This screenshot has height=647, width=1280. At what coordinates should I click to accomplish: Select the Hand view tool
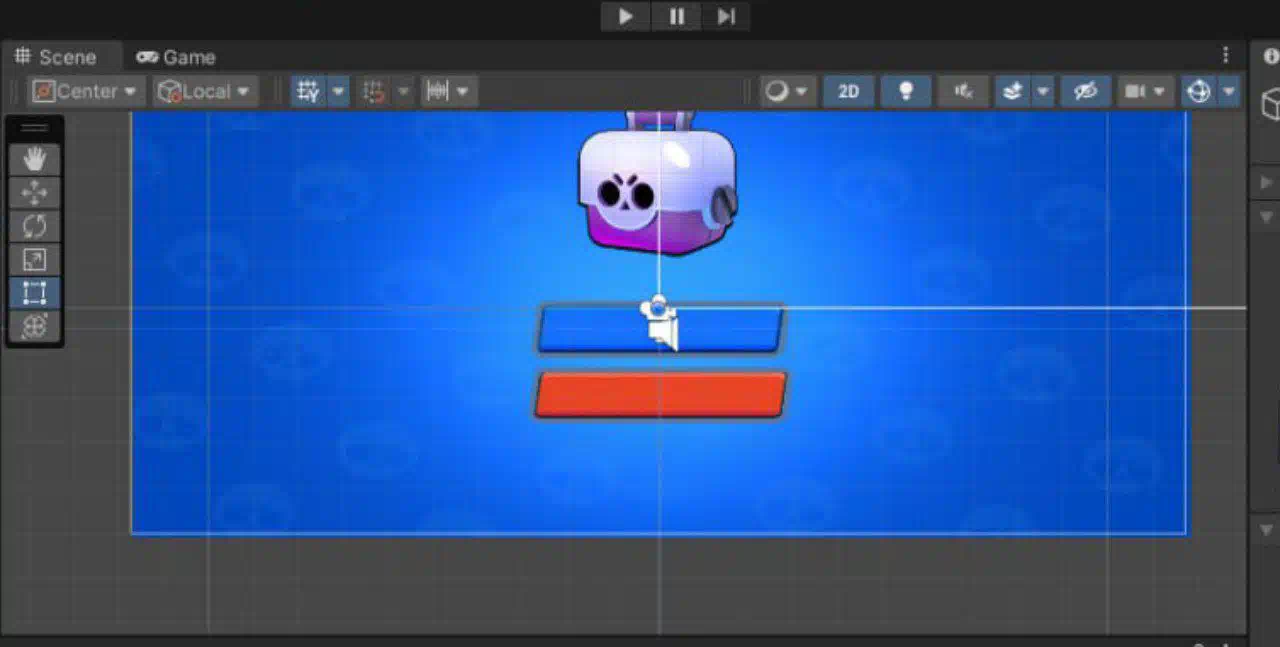pos(35,159)
